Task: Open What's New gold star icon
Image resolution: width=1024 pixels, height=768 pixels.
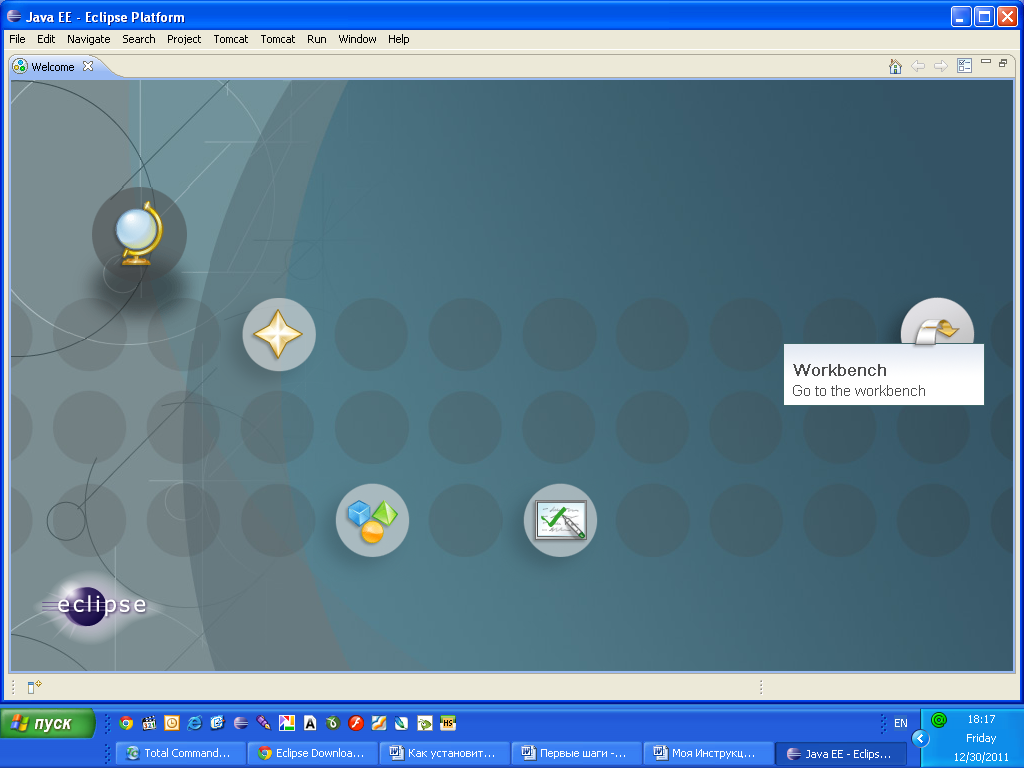Action: tap(279, 334)
